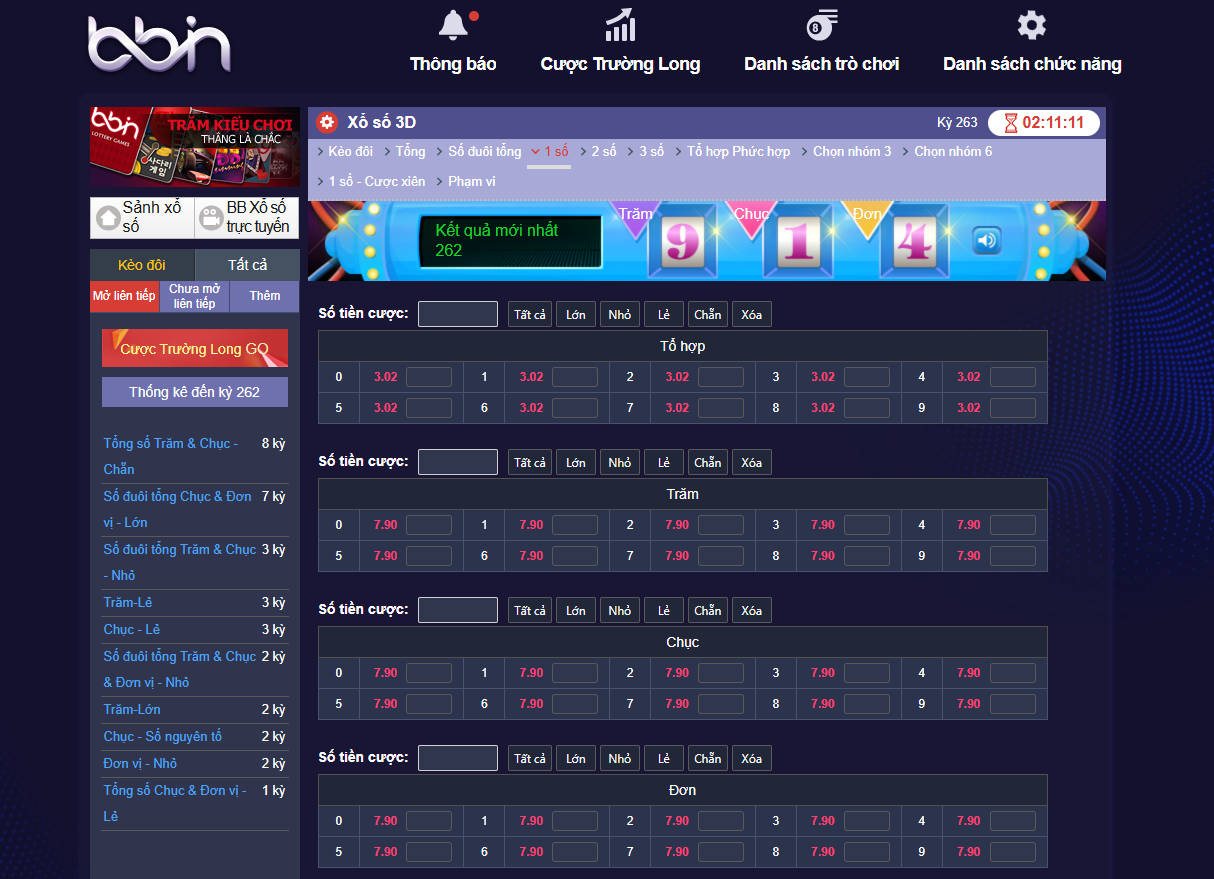
Task: Click Lớn button in Tổ hợp section
Action: pos(576,315)
